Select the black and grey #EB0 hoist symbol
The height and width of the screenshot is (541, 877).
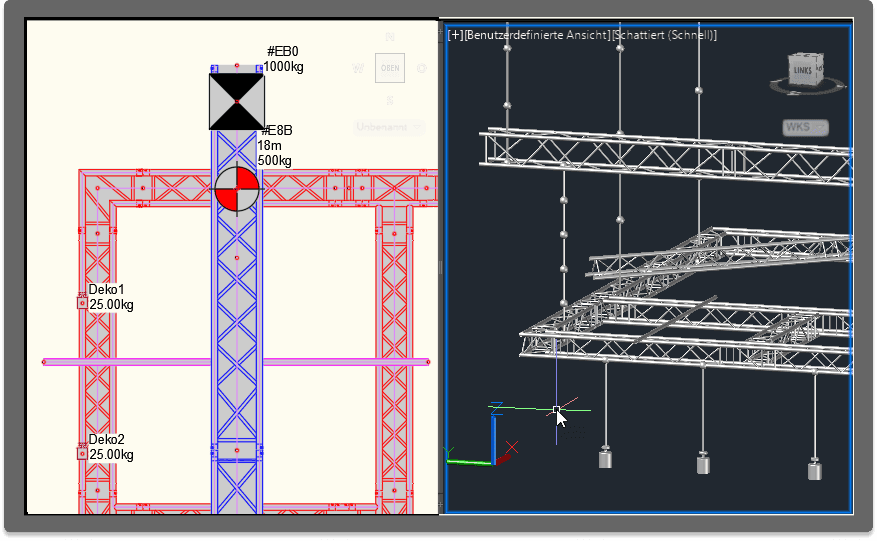coord(237,101)
